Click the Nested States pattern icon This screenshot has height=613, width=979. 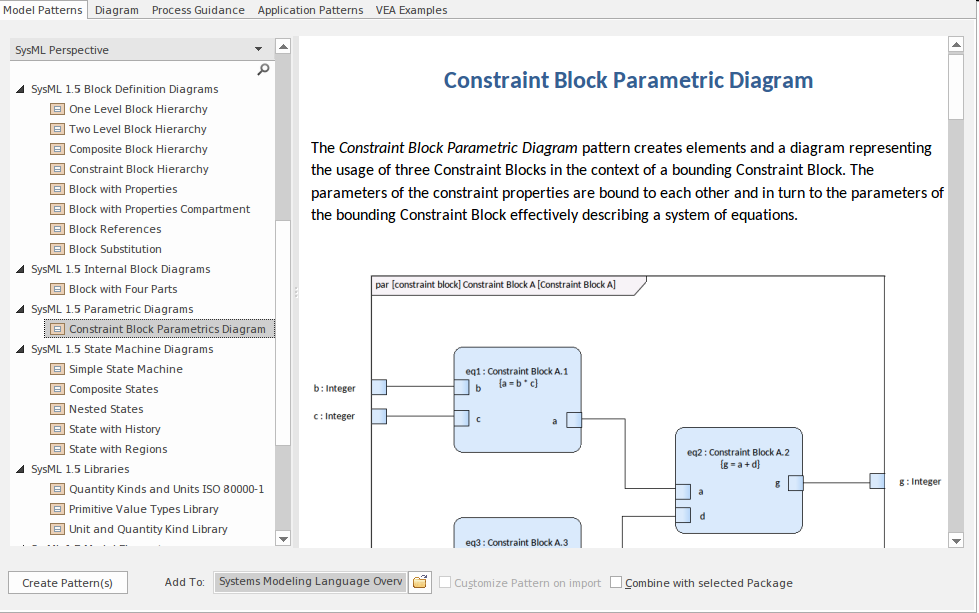pyautogui.click(x=56, y=409)
